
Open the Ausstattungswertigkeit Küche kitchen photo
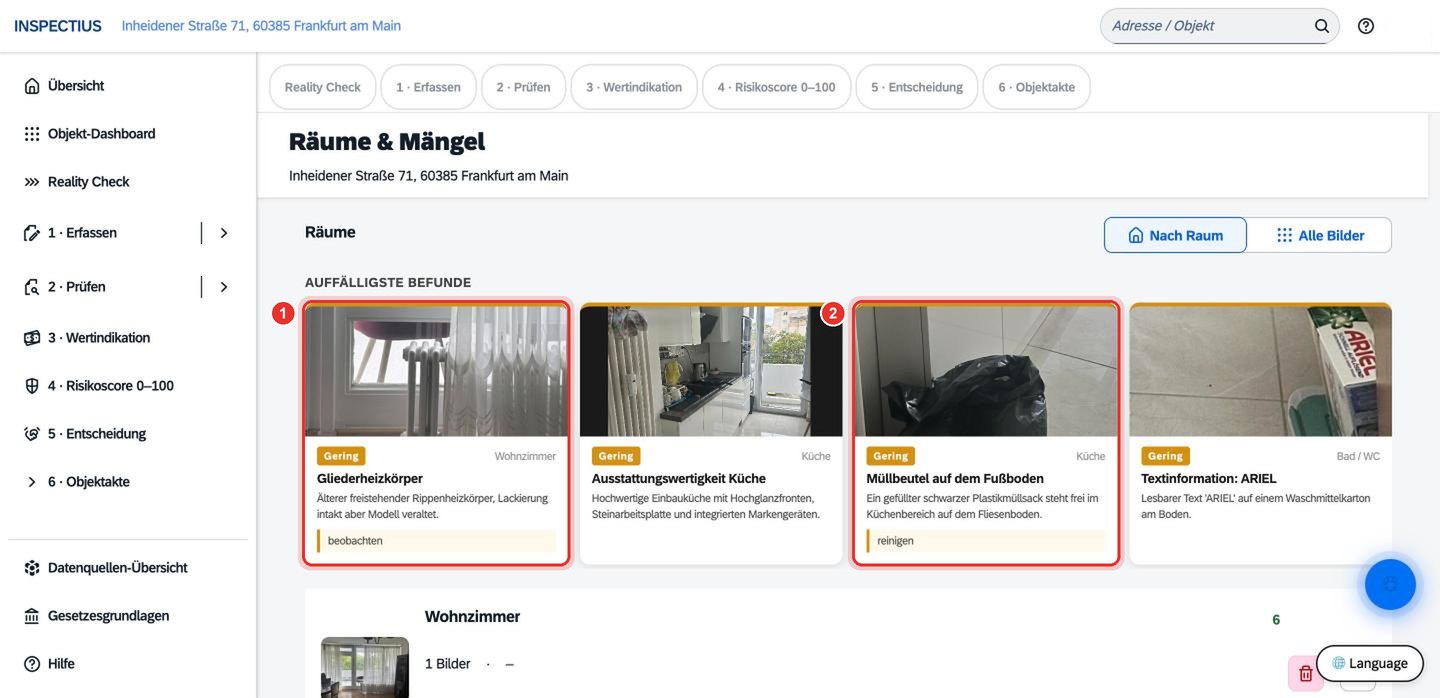[711, 371]
